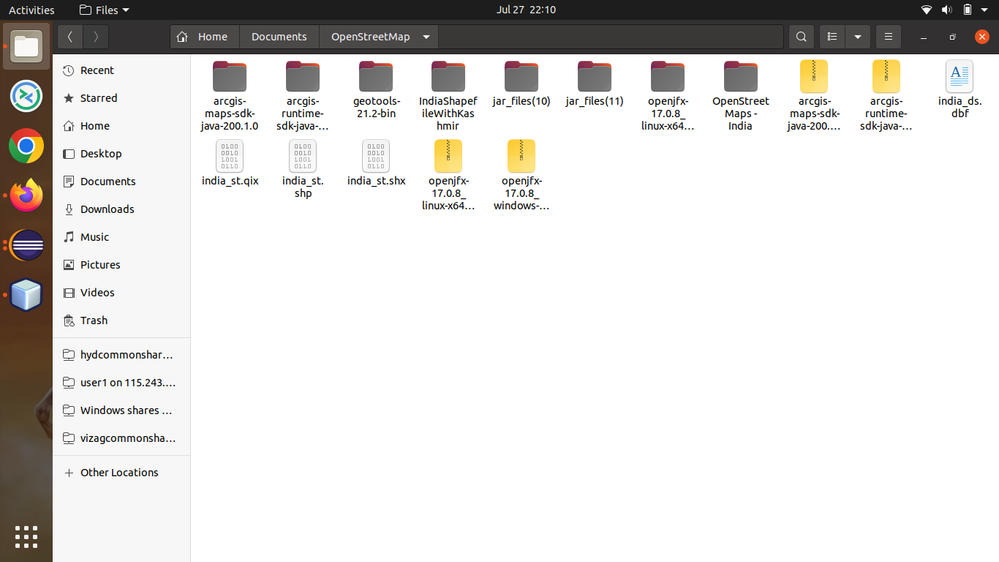
Task: Open Videos in the sidebar
Action: (x=121, y=292)
